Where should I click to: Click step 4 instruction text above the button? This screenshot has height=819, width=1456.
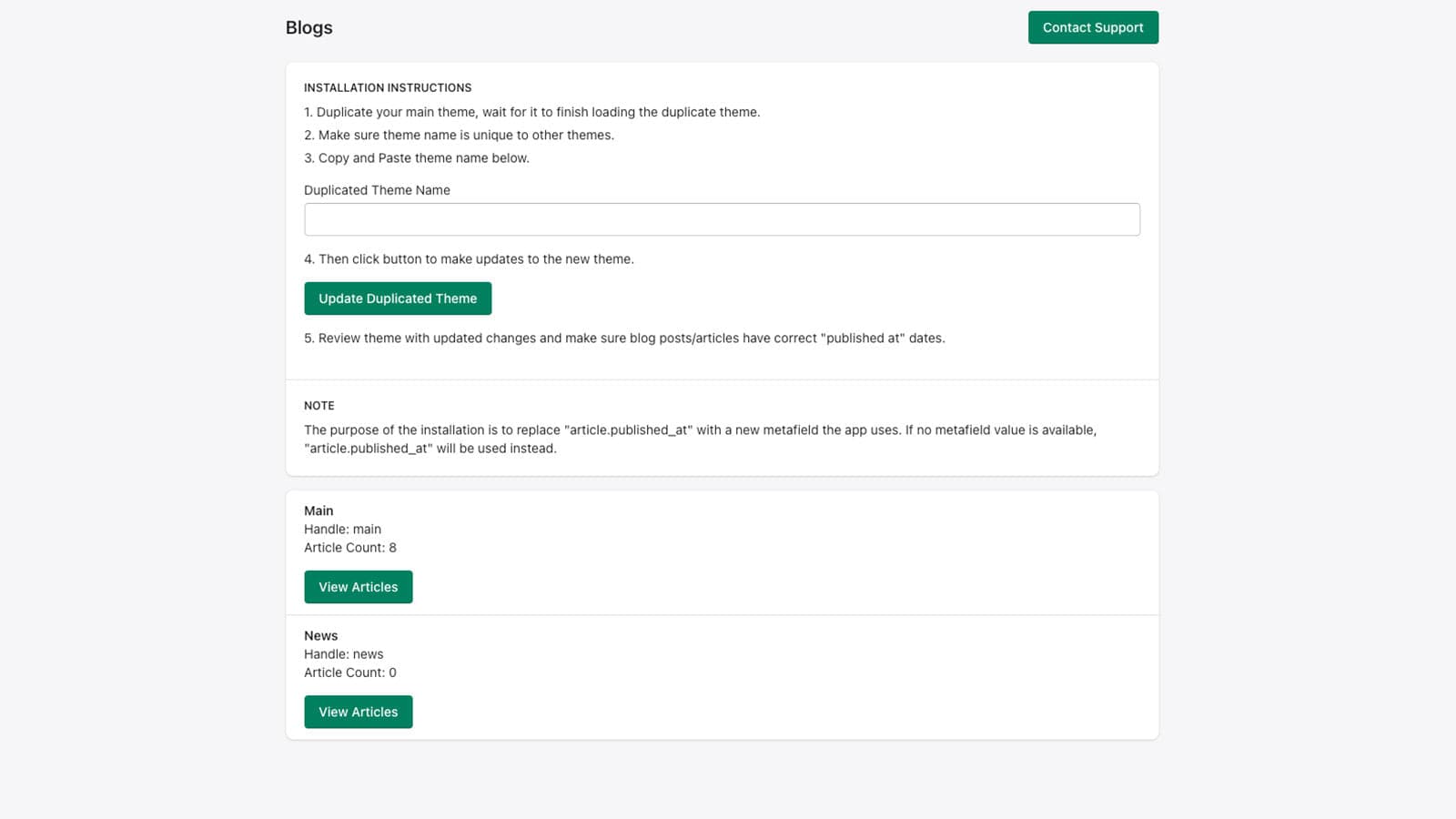pos(470,258)
